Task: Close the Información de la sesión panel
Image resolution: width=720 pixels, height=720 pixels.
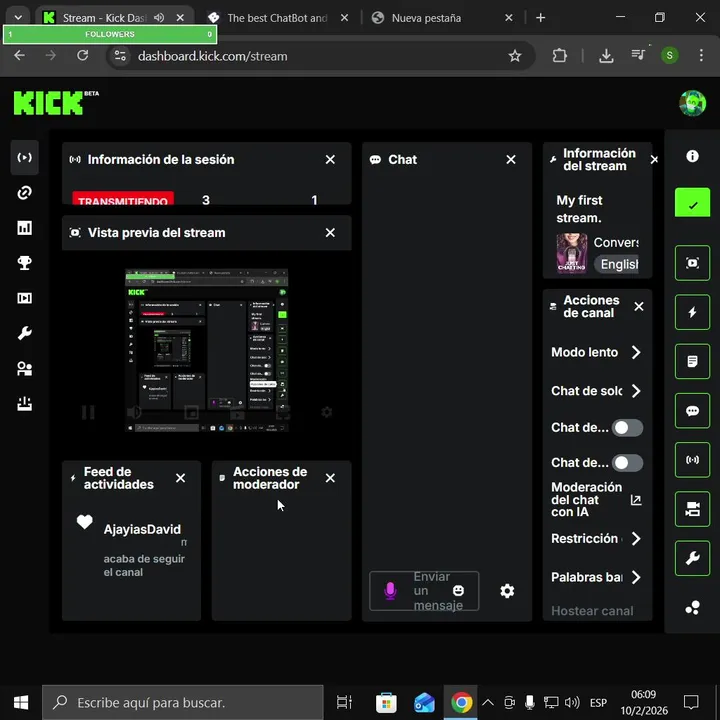Action: tap(330, 159)
